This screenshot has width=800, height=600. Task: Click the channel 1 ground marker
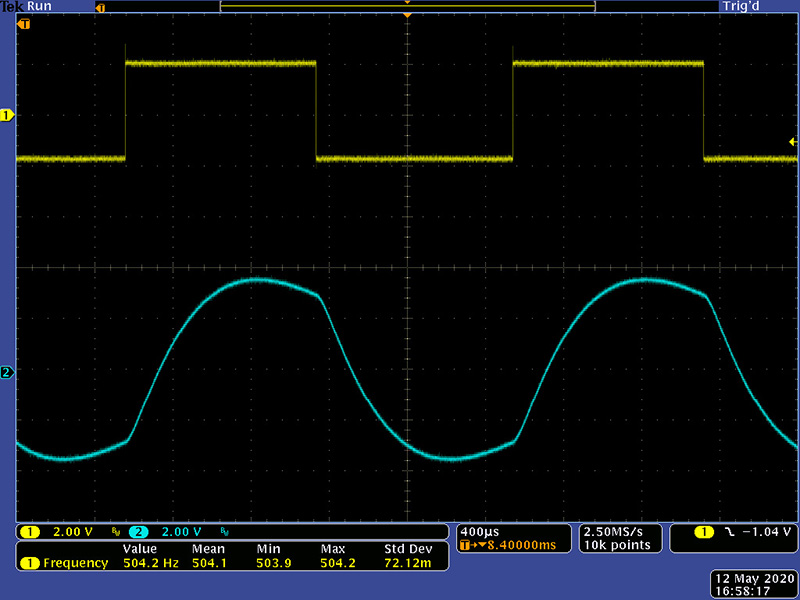(x=7, y=116)
